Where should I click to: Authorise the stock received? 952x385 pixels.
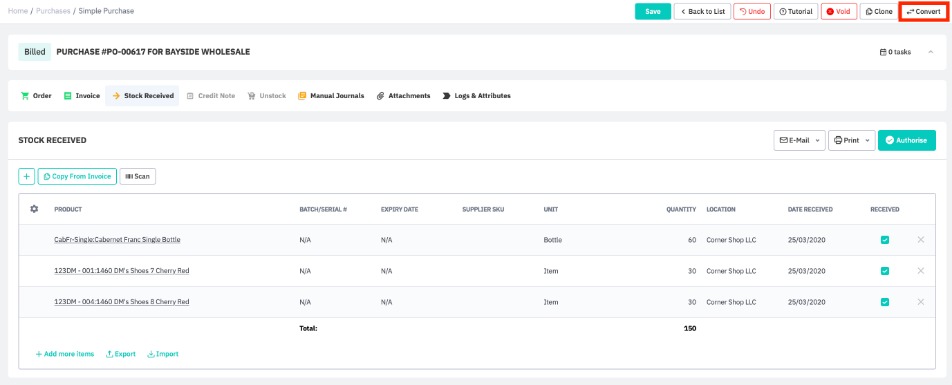[x=906, y=140]
